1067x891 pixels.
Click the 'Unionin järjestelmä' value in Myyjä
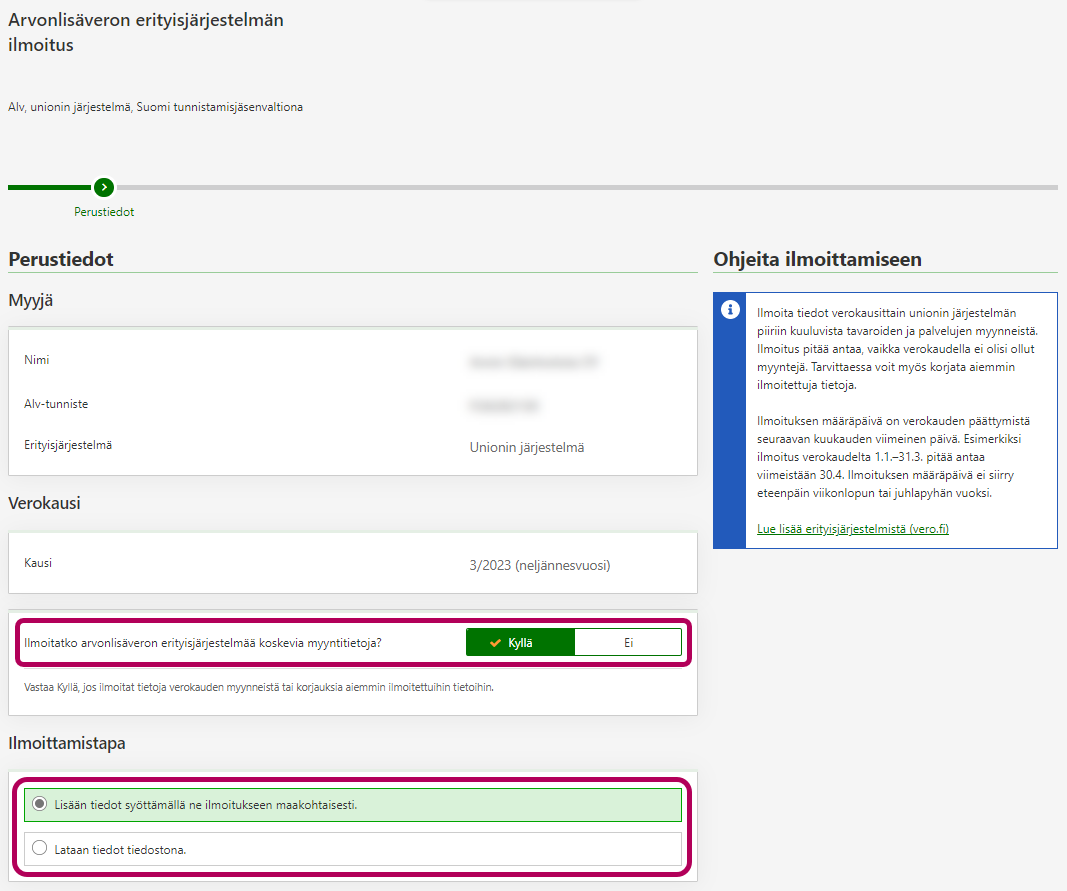click(x=527, y=447)
